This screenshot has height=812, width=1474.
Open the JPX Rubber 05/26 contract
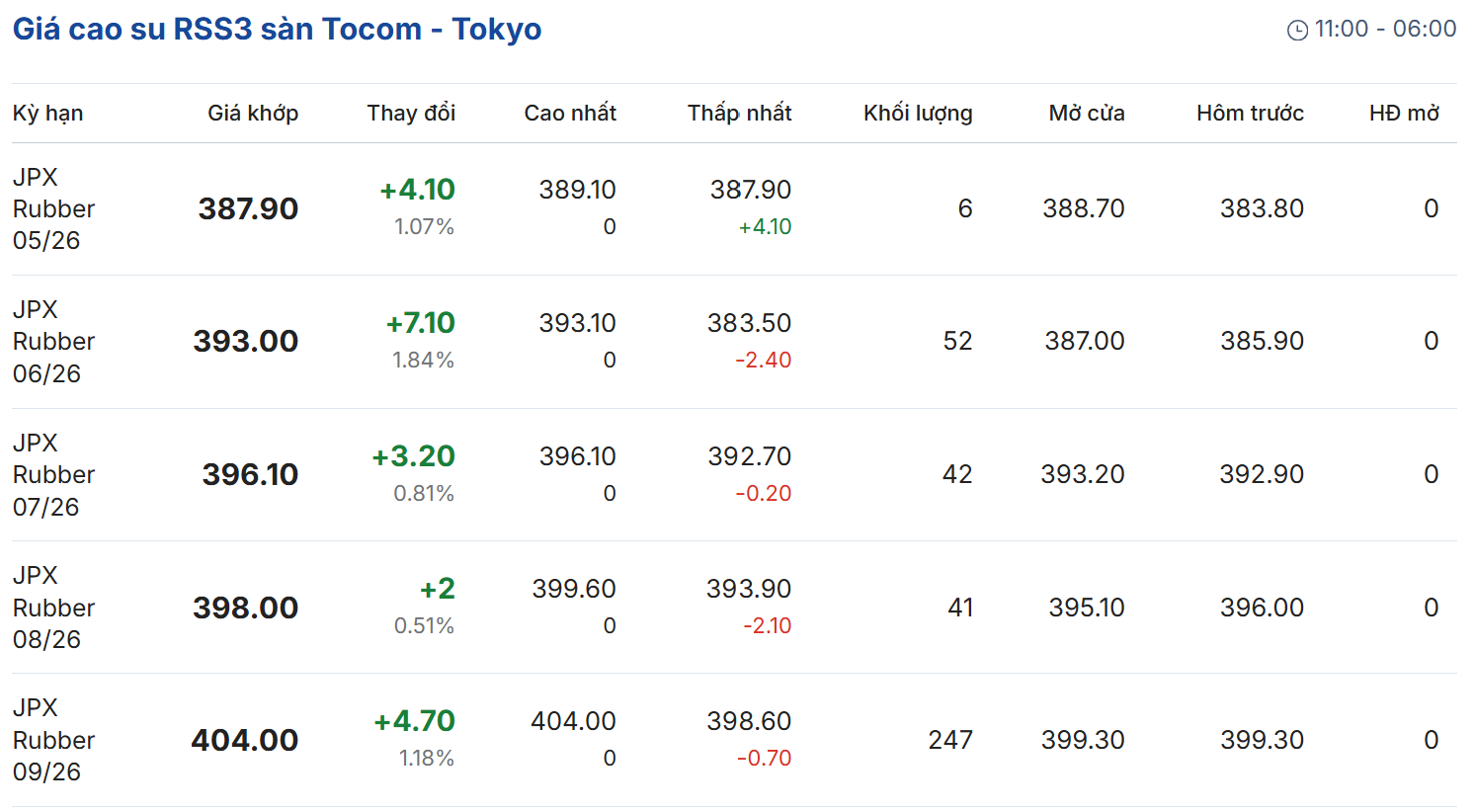tap(53, 208)
